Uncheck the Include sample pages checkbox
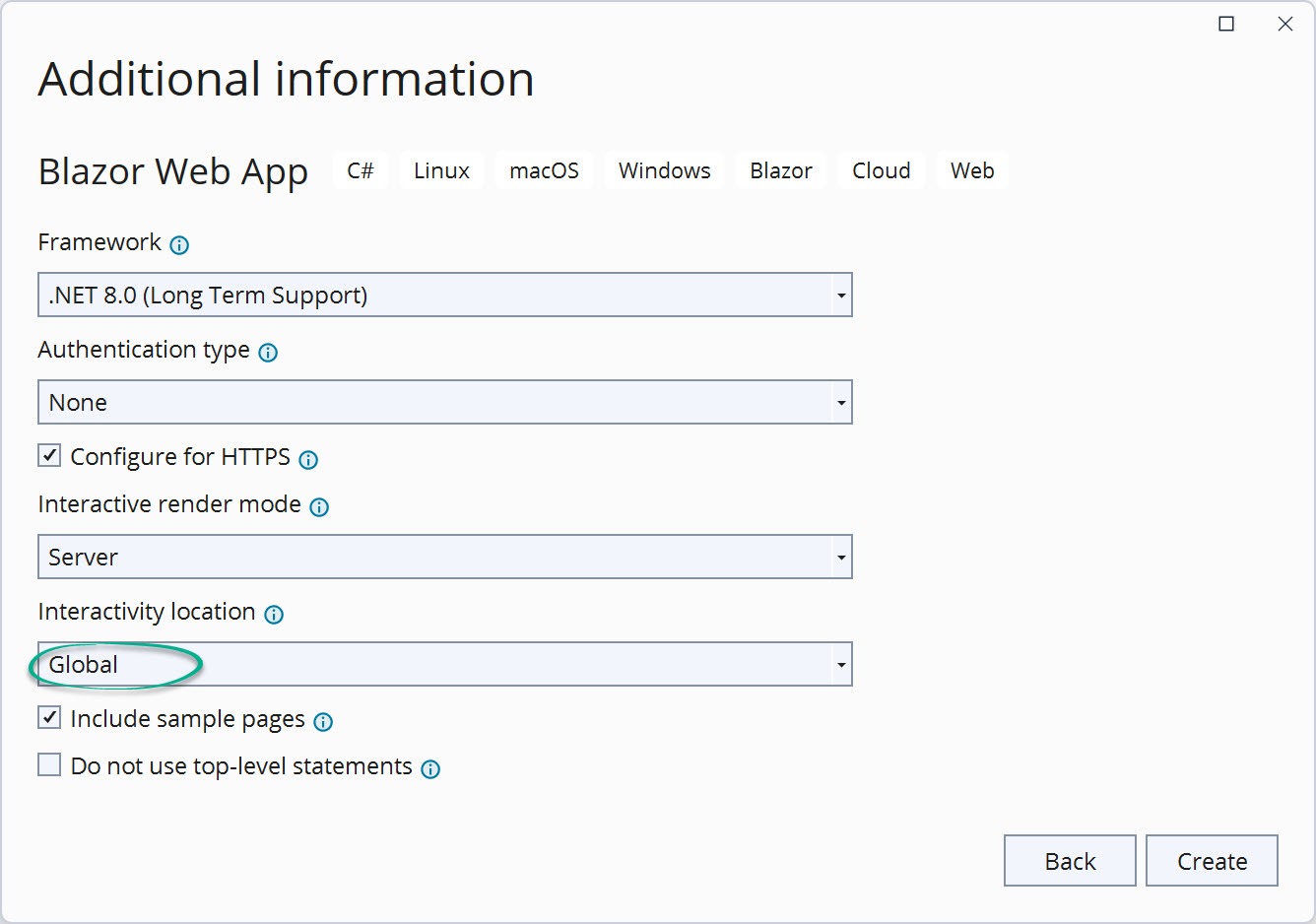This screenshot has height=924, width=1316. 49,717
